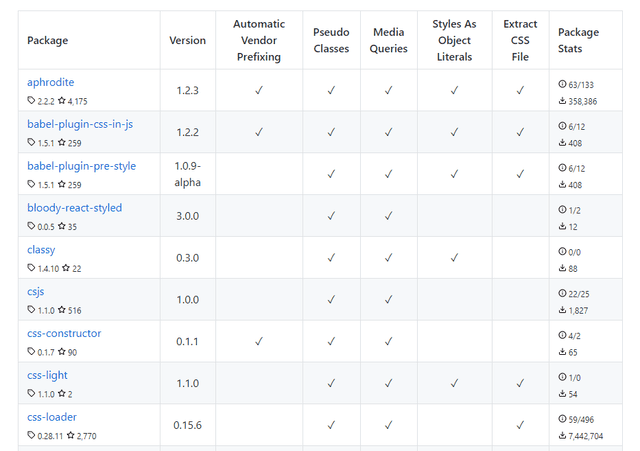Click the tag icon under classy
Image resolution: width=640 pixels, height=451 pixels.
click(31, 268)
